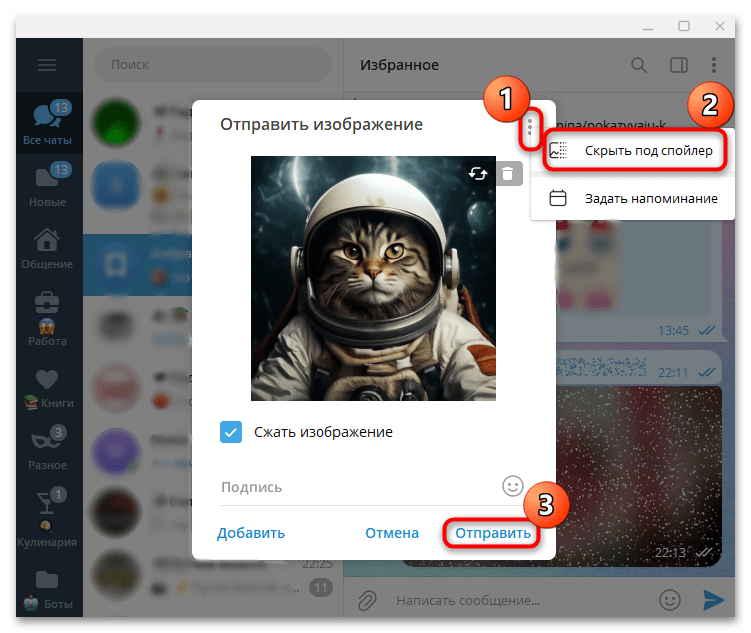Screen dimensions: 751x633
Task: Open the green avatar chat
Action: point(116,123)
